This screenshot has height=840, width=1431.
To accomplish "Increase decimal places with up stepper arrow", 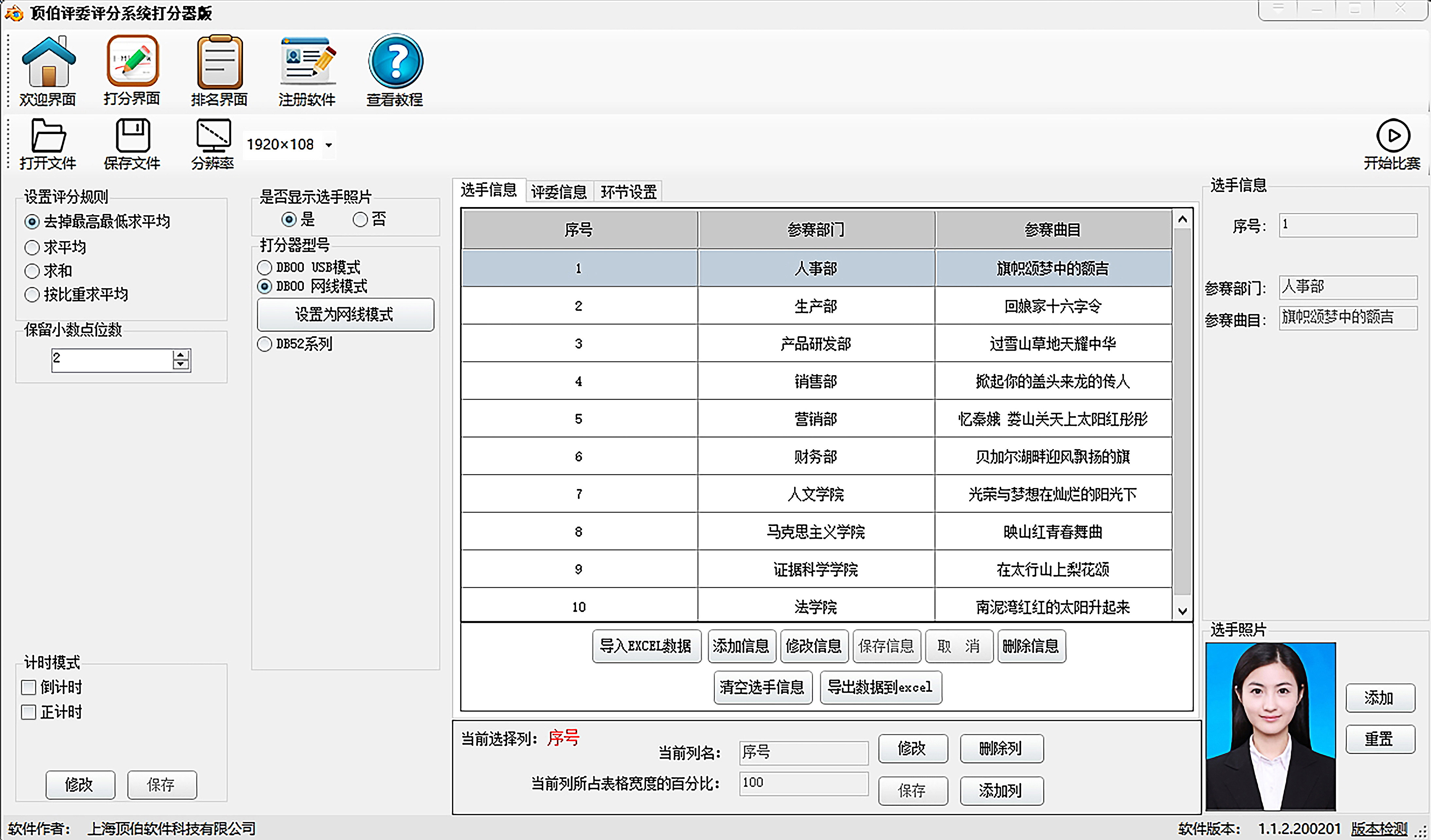I will pyautogui.click(x=181, y=355).
